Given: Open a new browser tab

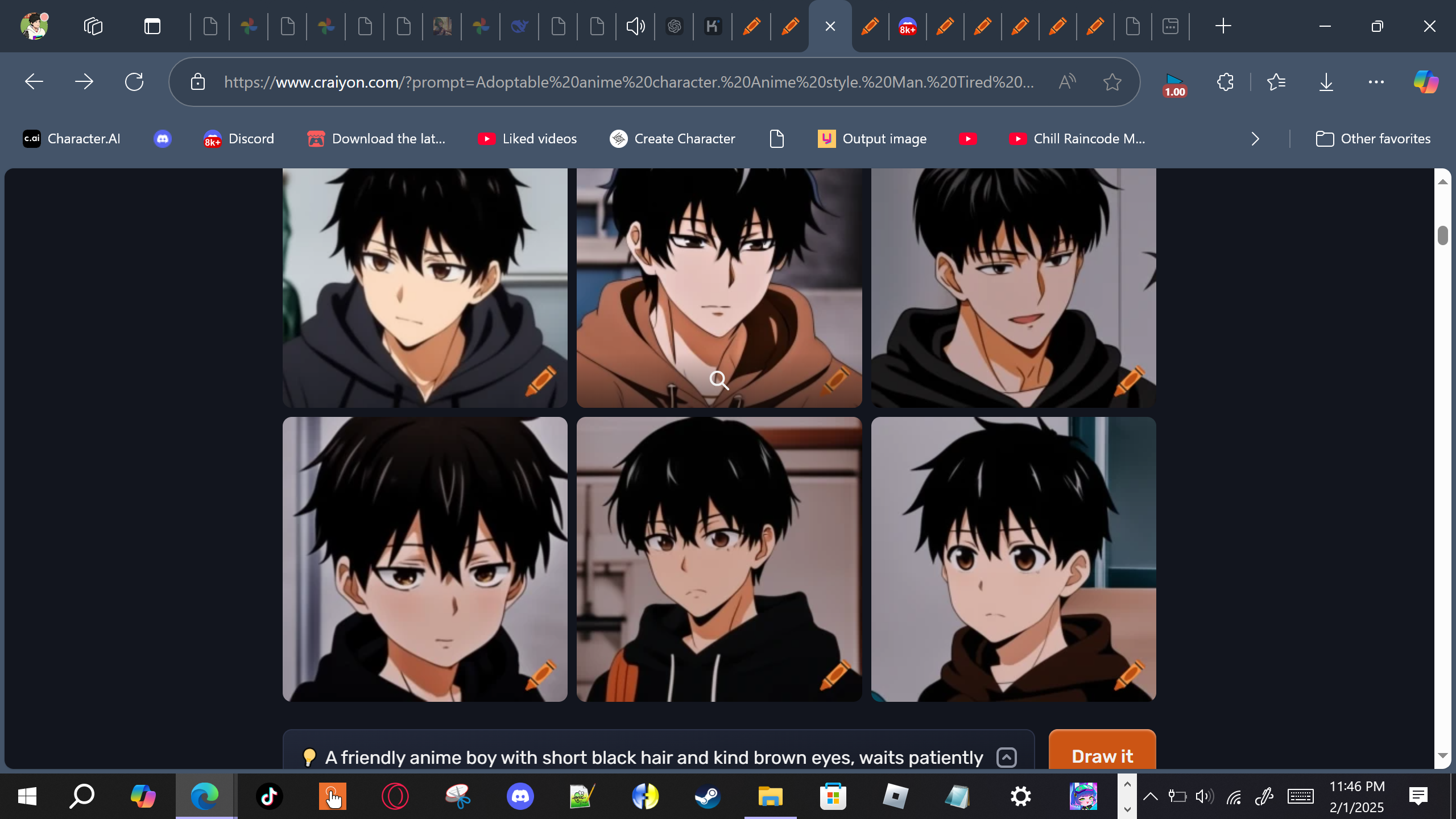Looking at the screenshot, I should click(x=1223, y=26).
